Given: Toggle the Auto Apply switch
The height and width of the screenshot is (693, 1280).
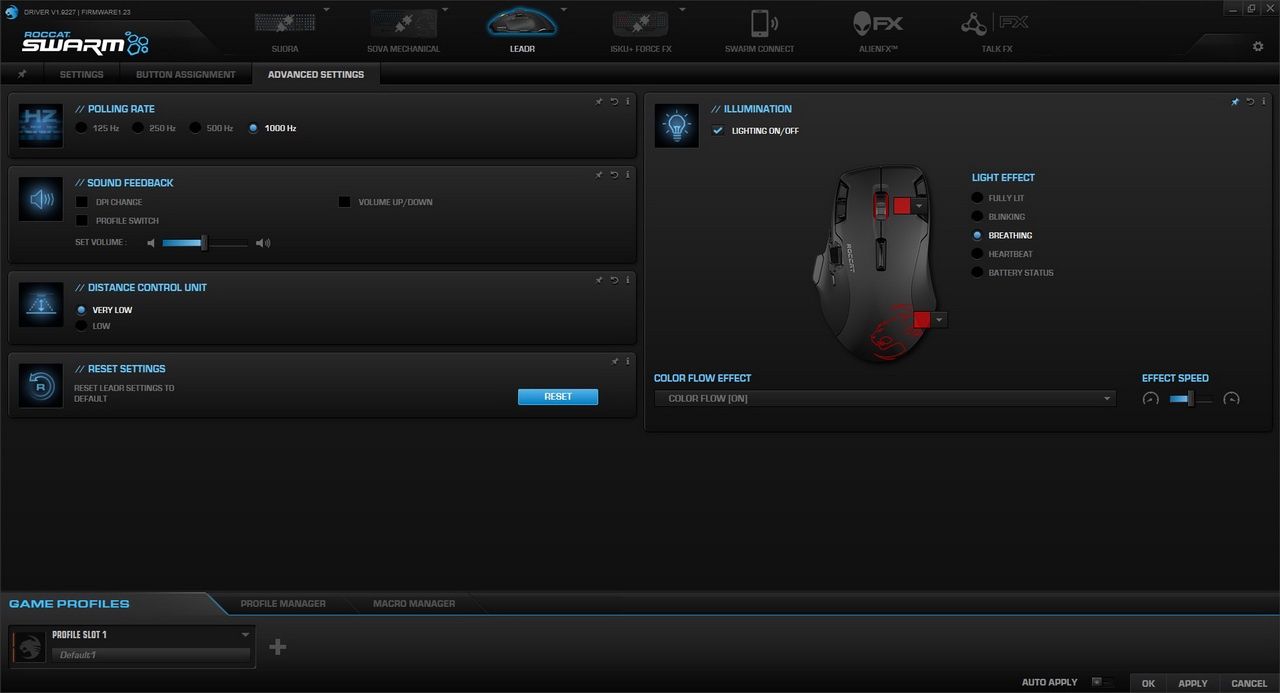Looking at the screenshot, I should point(1102,682).
